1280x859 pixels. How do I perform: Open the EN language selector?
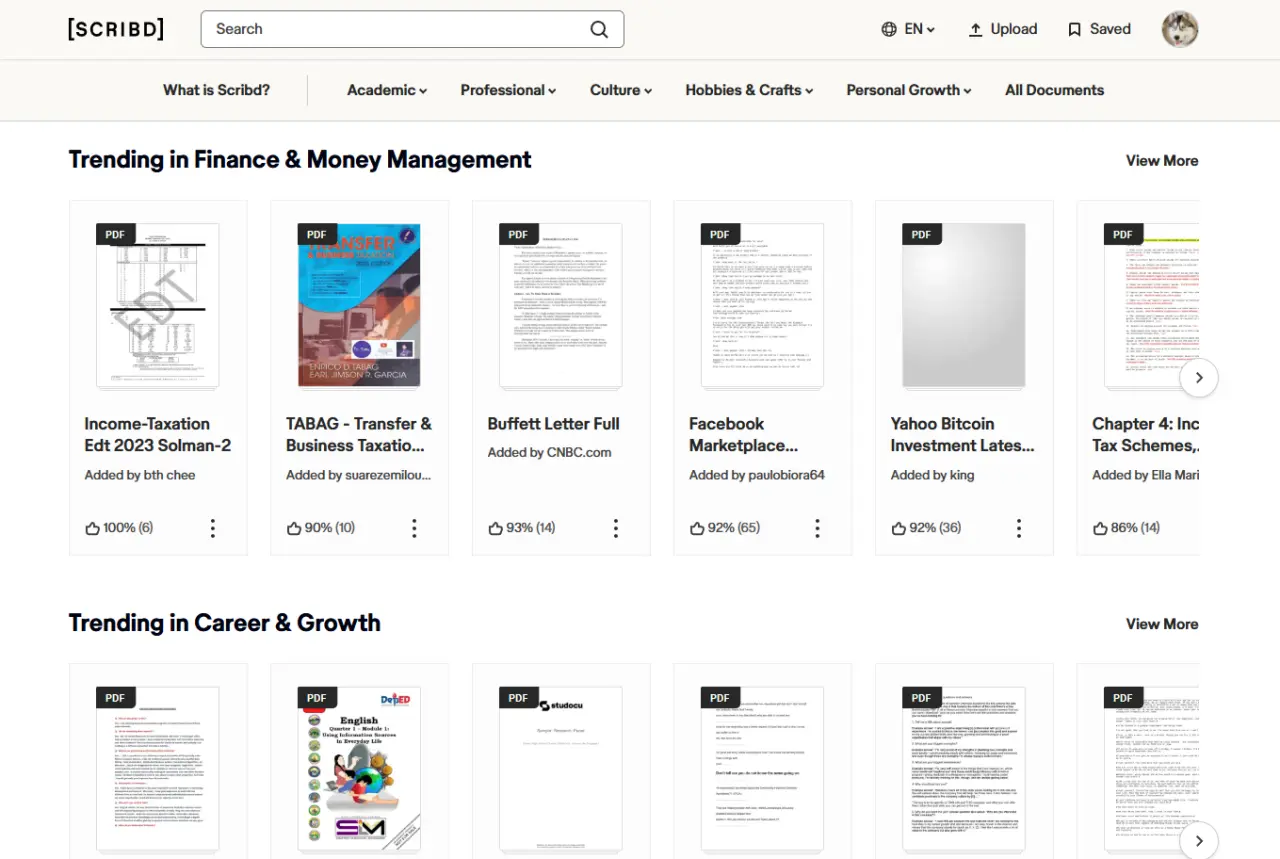pyautogui.click(x=908, y=29)
